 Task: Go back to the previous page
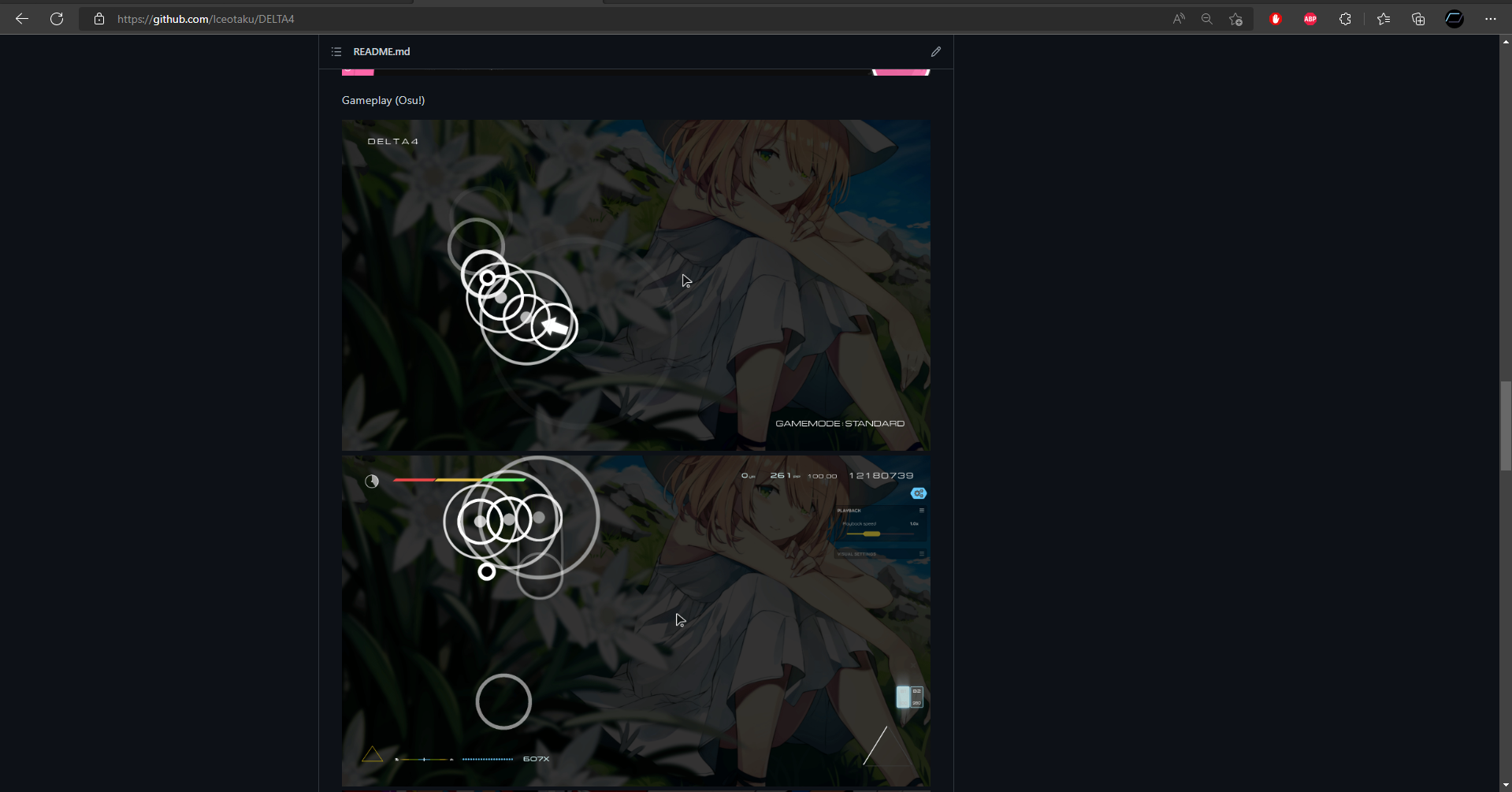tap(21, 18)
